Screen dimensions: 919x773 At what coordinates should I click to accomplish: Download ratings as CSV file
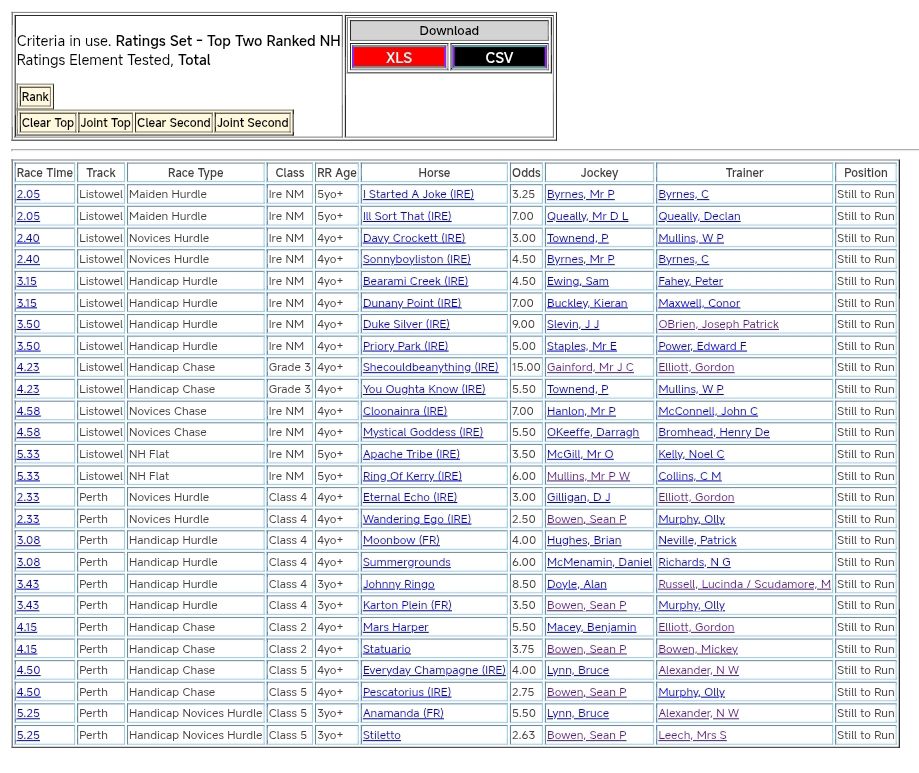499,57
